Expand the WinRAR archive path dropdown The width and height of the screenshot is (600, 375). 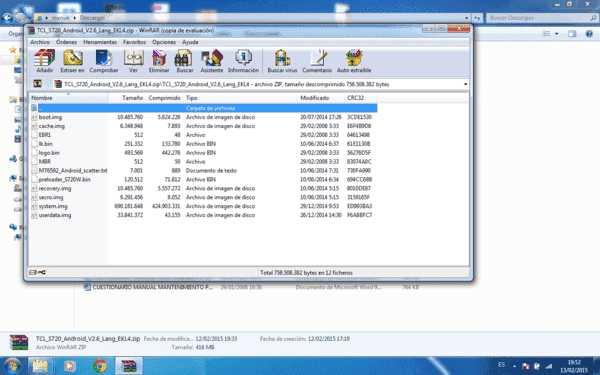[465, 84]
